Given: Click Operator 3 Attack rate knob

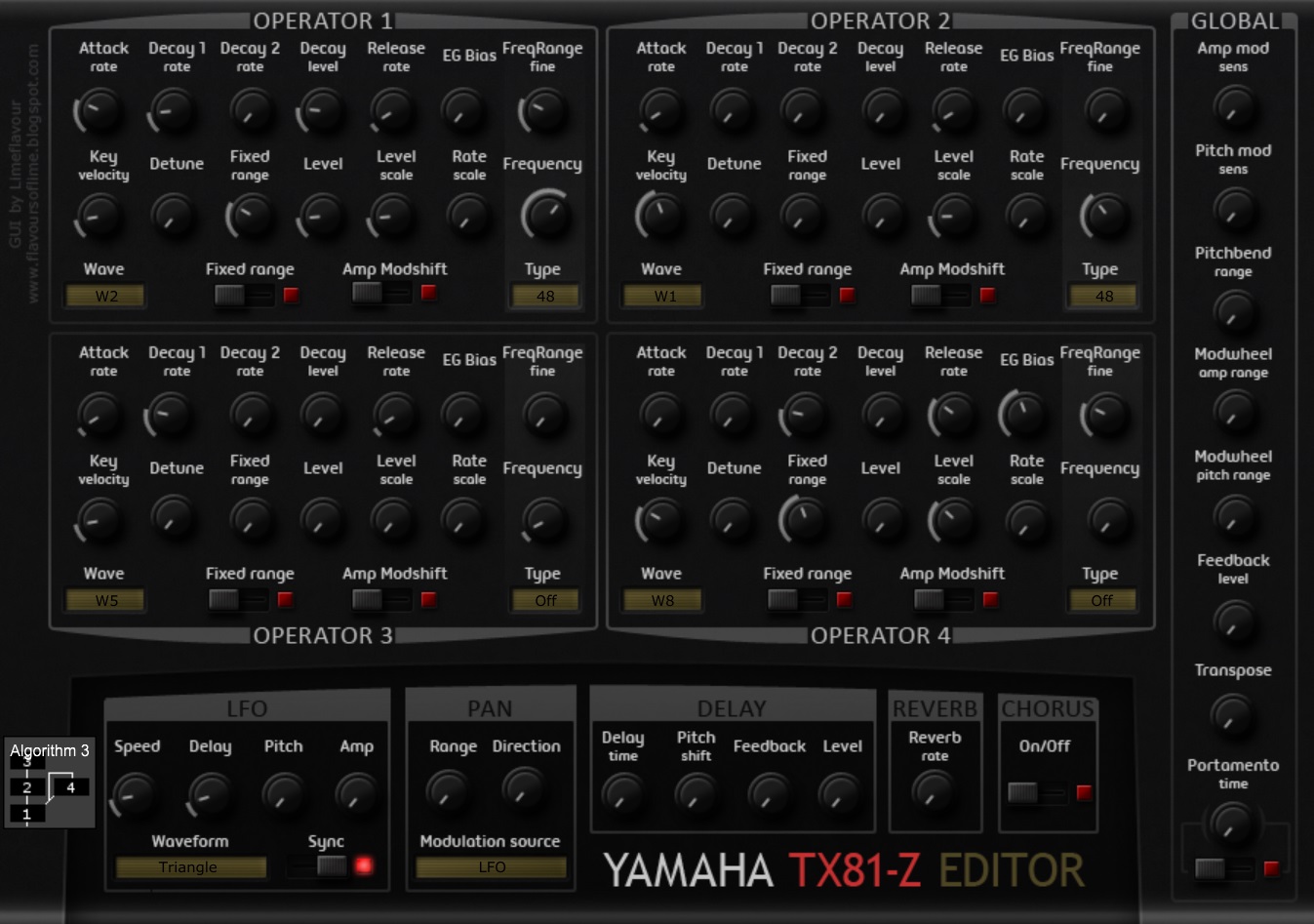Looking at the screenshot, I should point(100,416).
